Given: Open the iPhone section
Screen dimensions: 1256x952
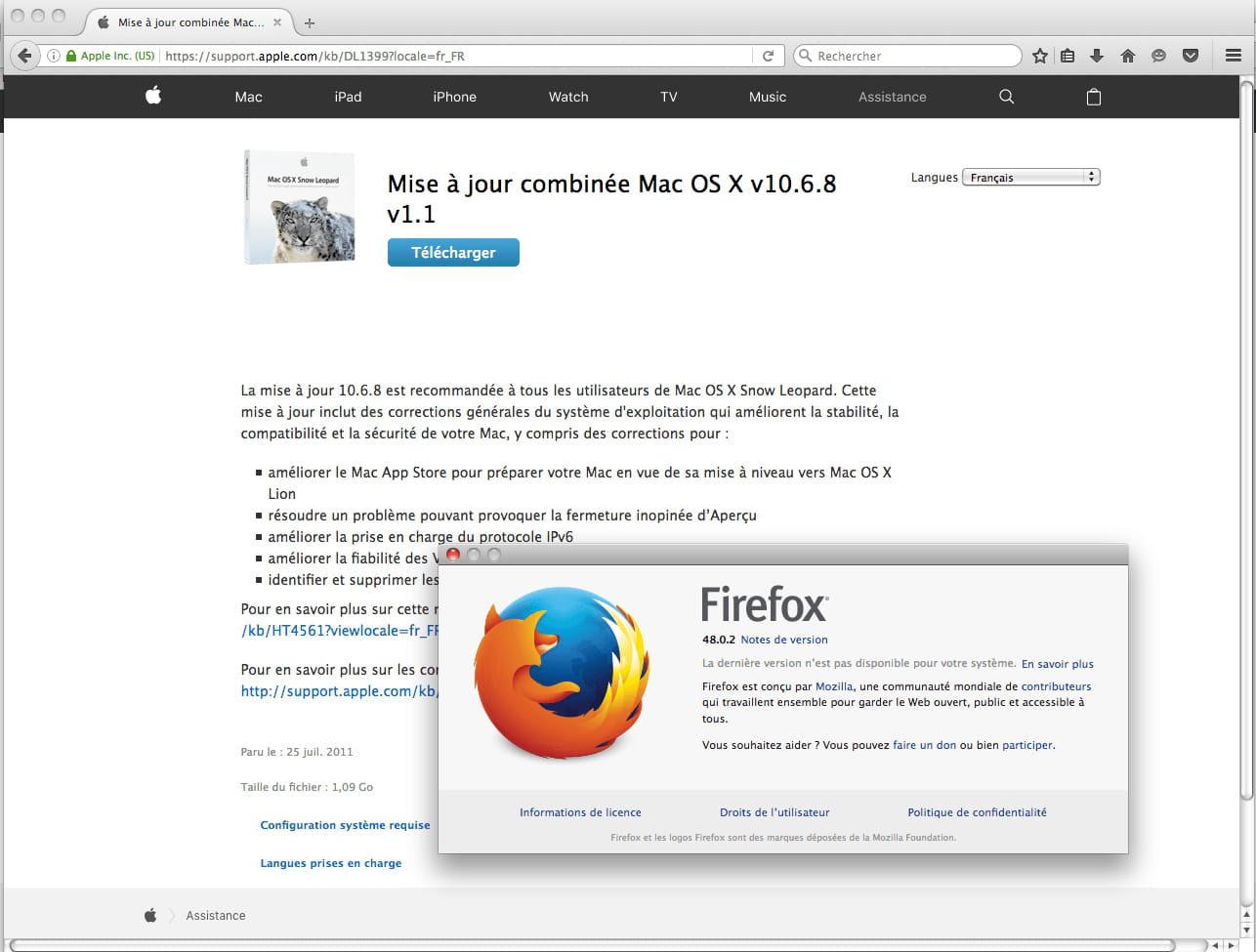Looking at the screenshot, I should pos(455,97).
